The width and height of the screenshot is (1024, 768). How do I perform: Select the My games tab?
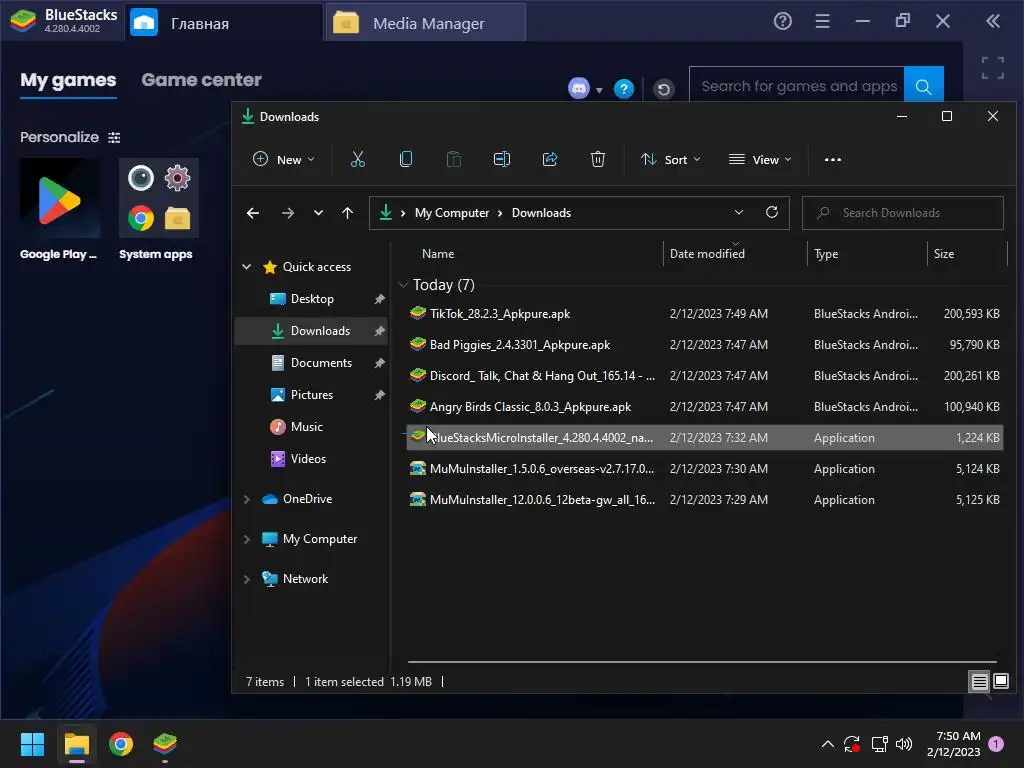coord(68,80)
